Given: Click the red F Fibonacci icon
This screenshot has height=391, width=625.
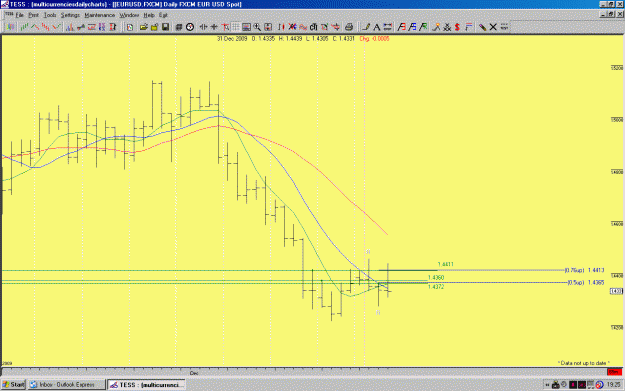Looking at the screenshot, I should click(x=401, y=27).
